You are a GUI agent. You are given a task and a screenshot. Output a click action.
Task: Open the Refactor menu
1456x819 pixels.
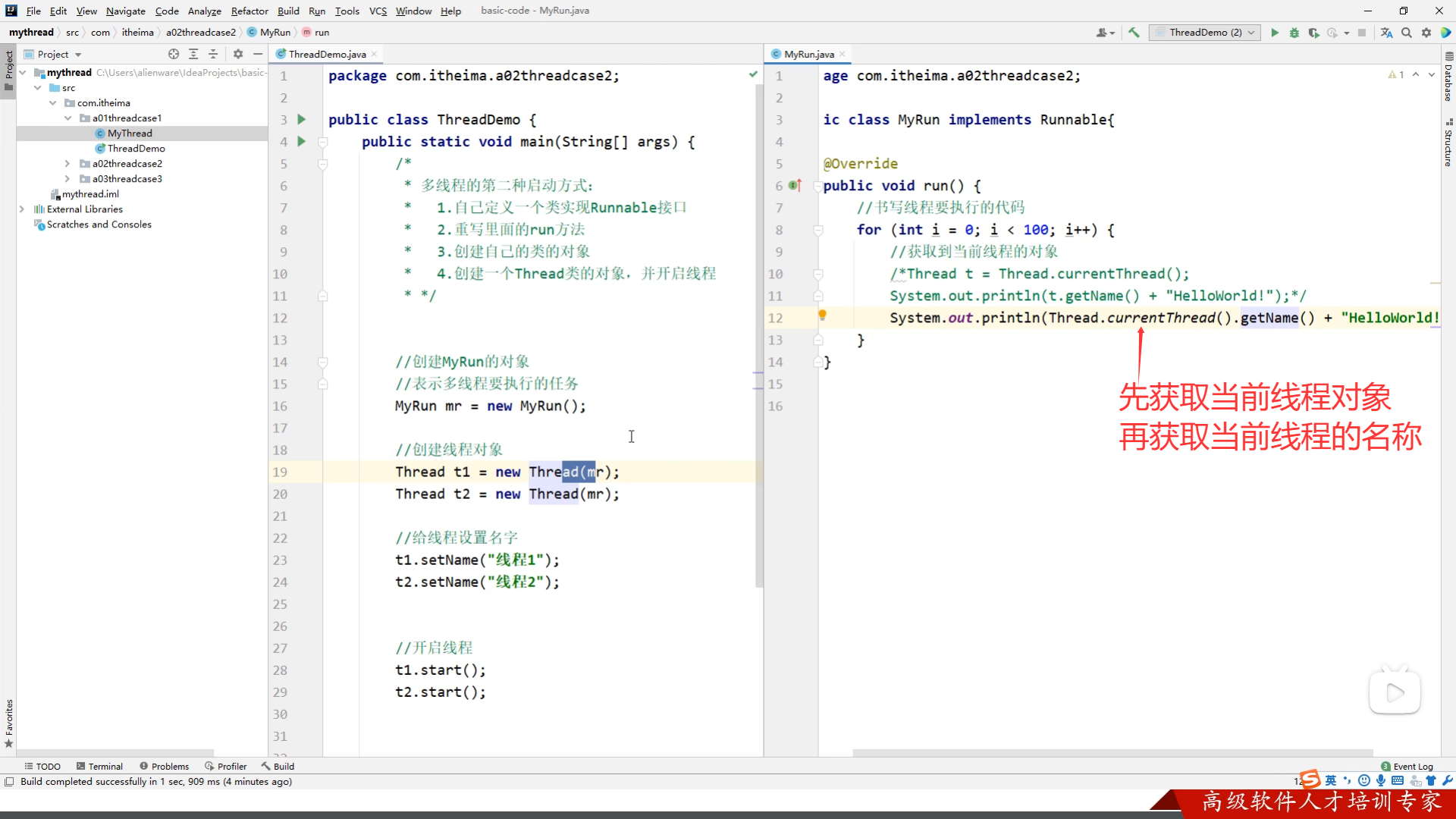click(249, 11)
